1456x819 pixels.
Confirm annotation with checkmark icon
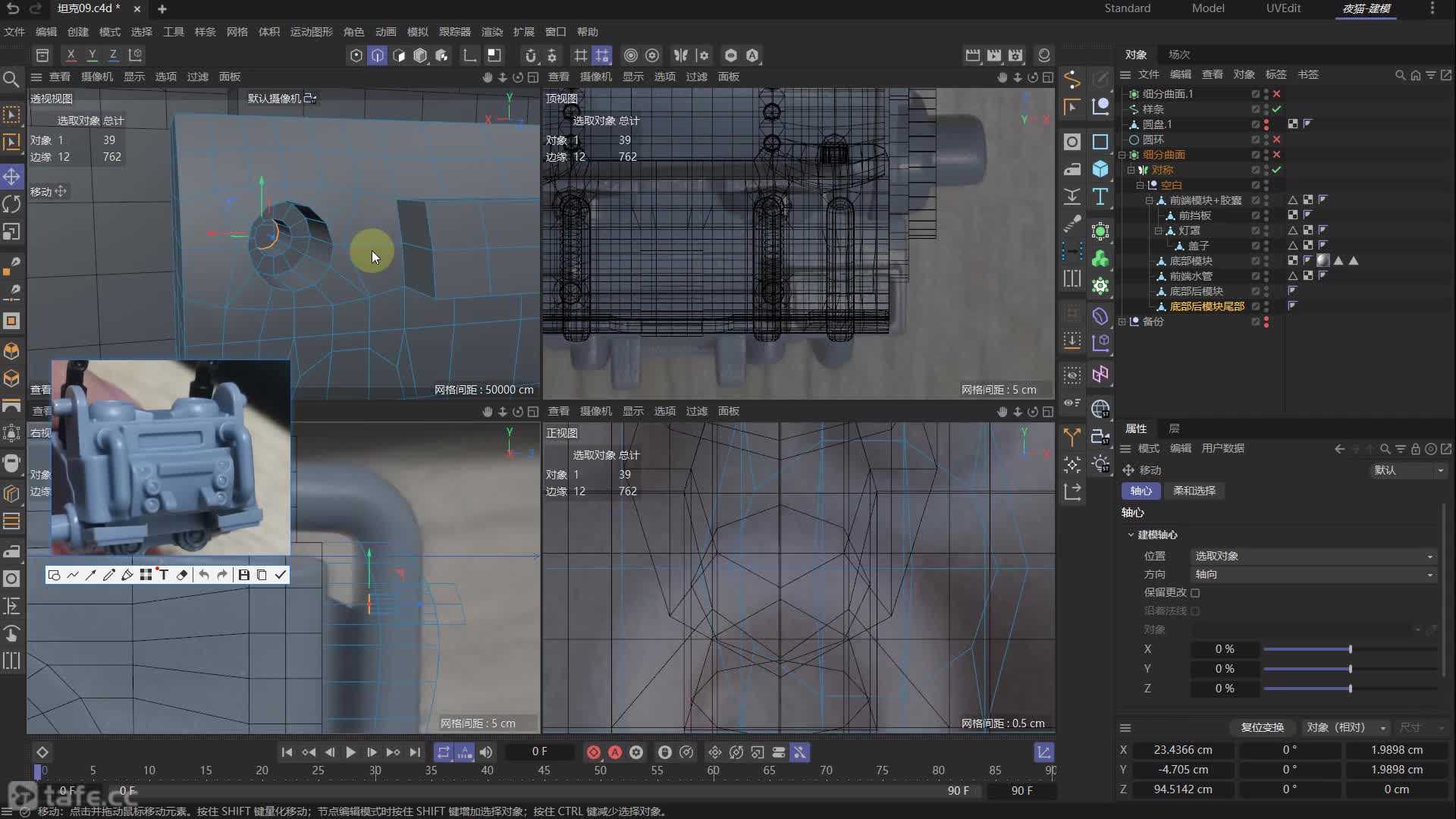pyautogui.click(x=281, y=575)
